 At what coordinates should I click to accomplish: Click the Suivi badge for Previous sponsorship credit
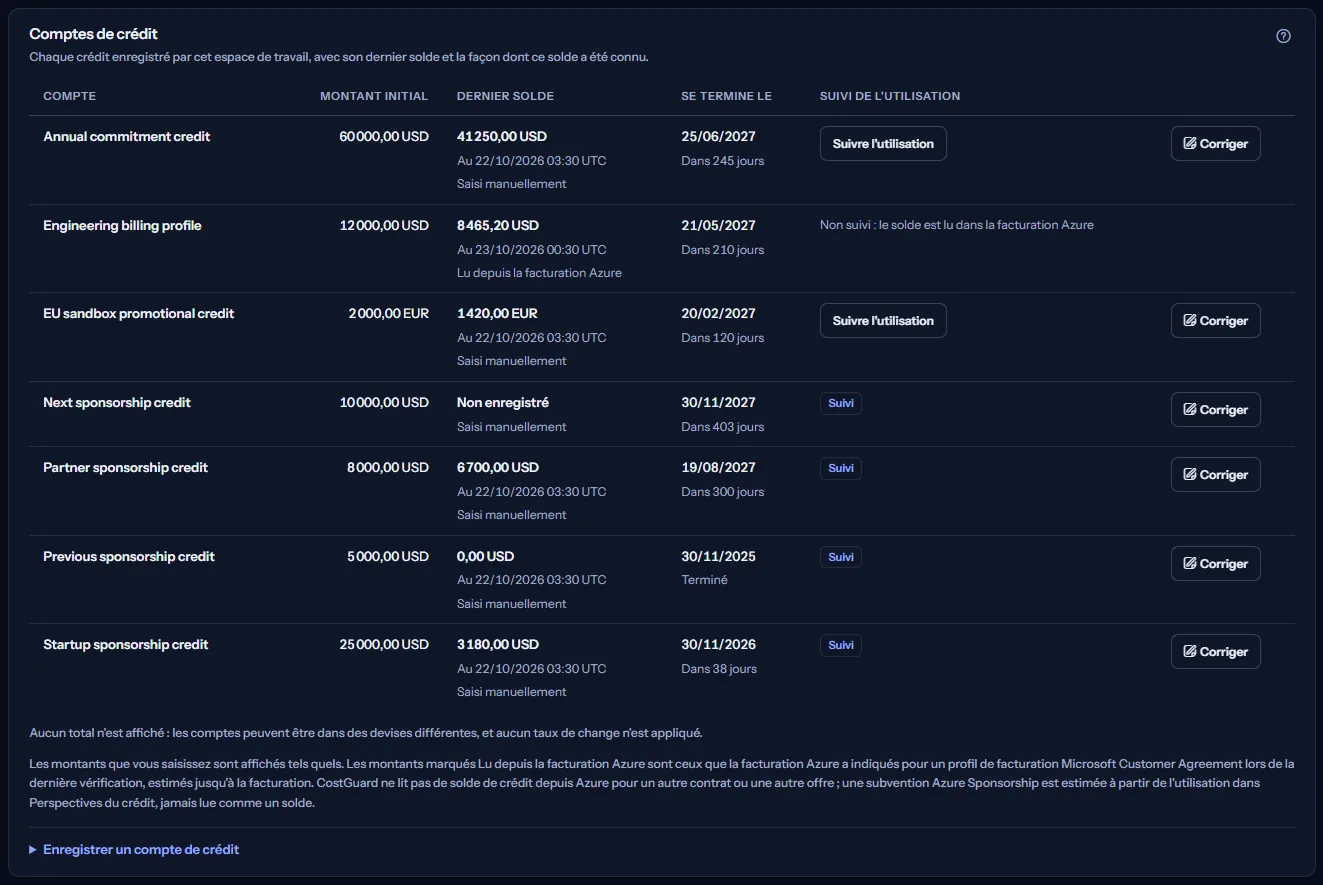tap(841, 557)
